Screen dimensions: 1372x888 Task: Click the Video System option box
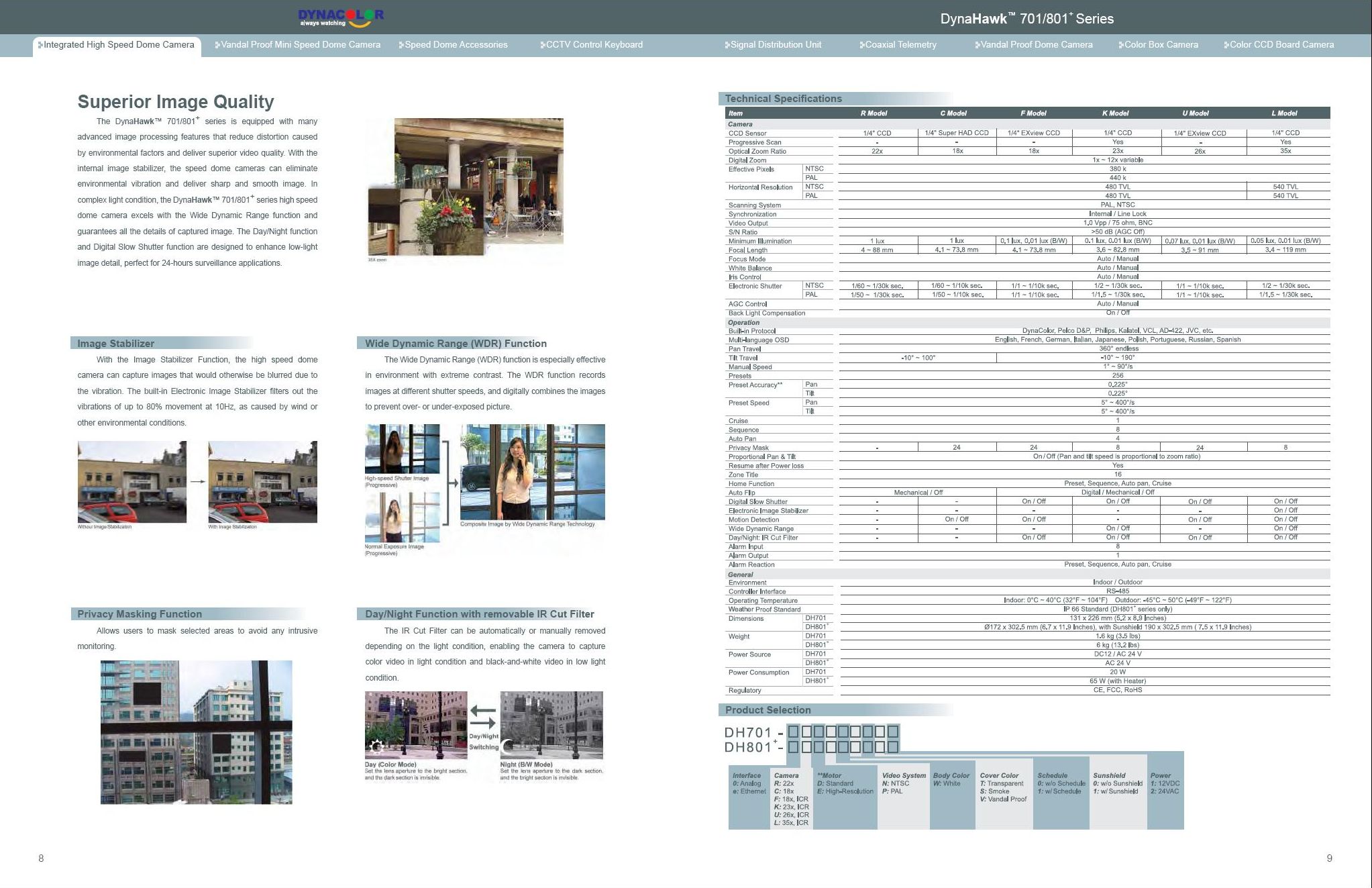[x=904, y=797]
